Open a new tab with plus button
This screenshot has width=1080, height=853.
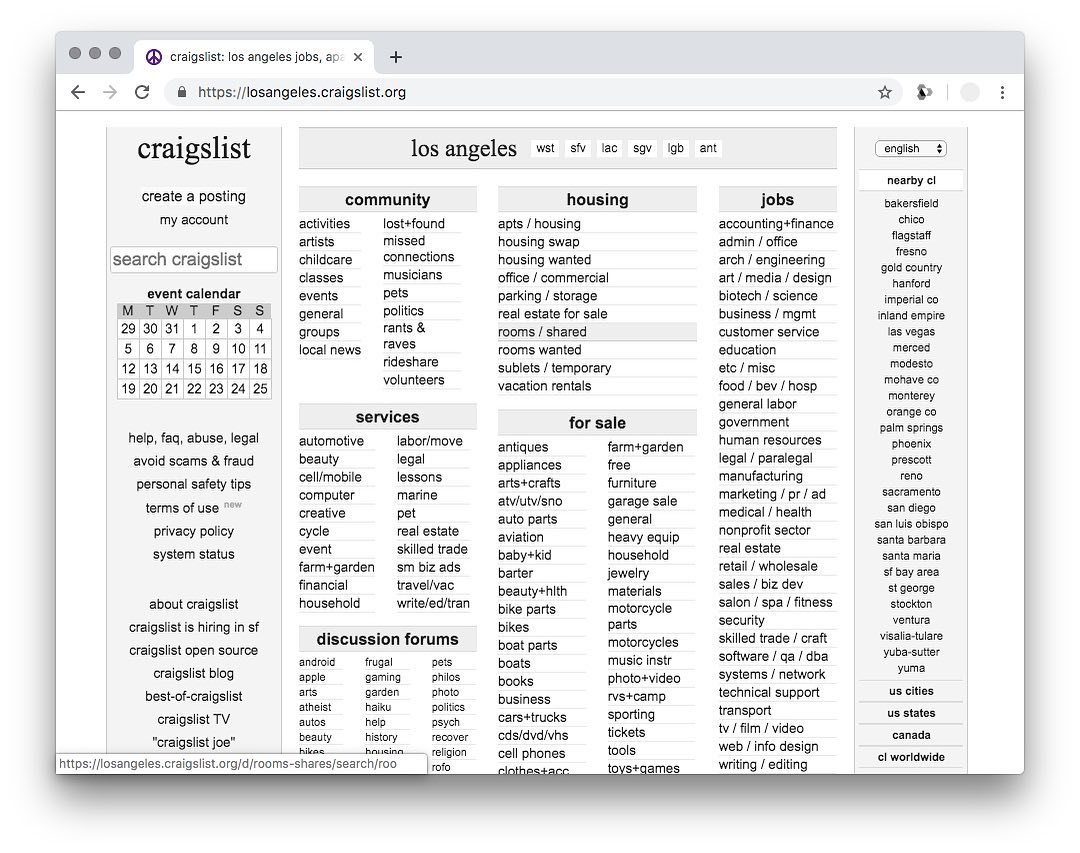(396, 57)
